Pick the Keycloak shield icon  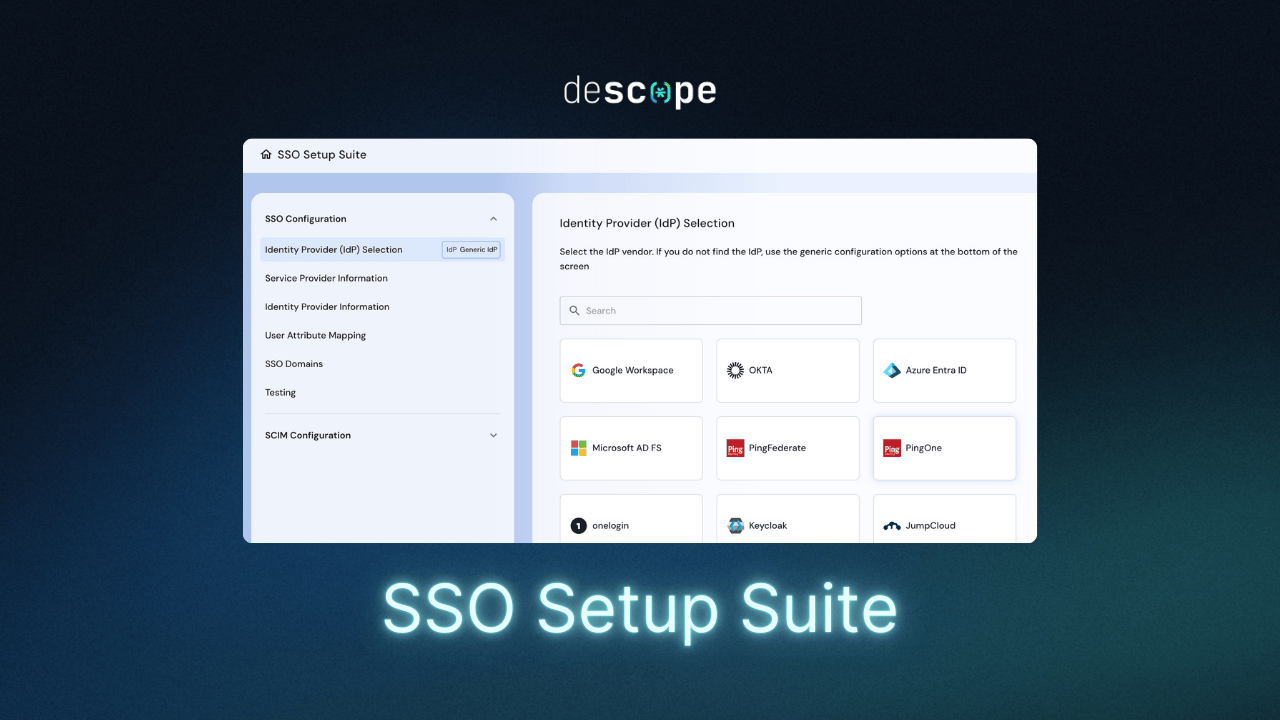point(735,525)
